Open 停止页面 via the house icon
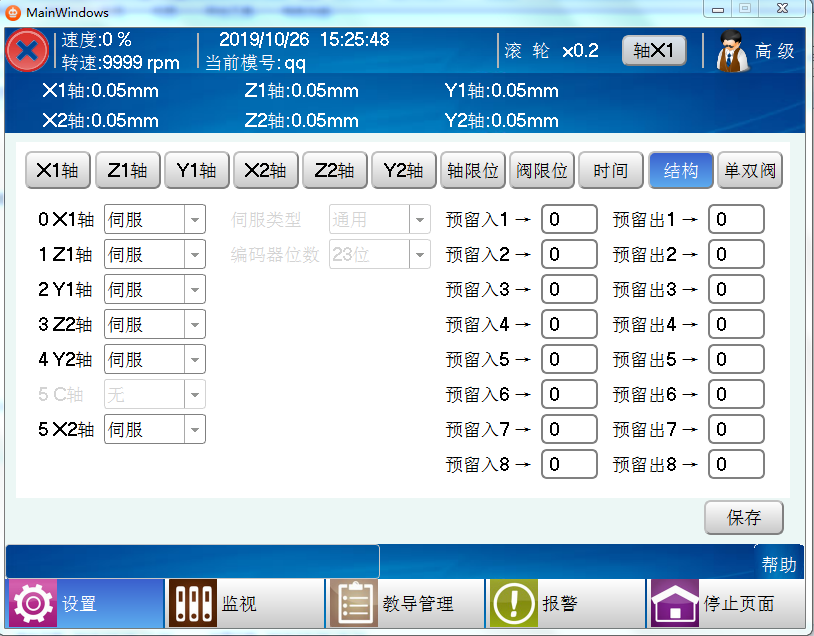 (674, 604)
